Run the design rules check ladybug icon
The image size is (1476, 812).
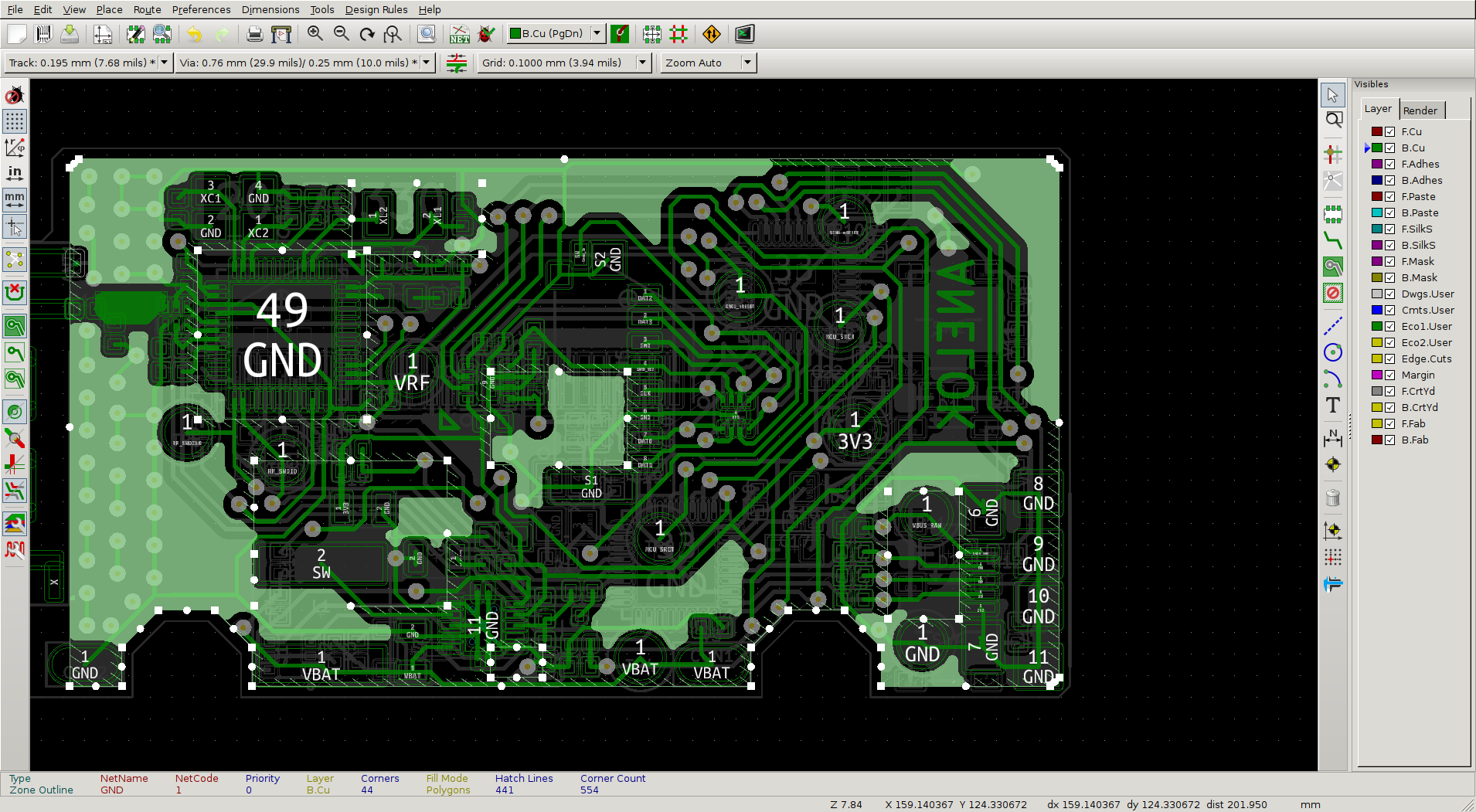point(486,34)
